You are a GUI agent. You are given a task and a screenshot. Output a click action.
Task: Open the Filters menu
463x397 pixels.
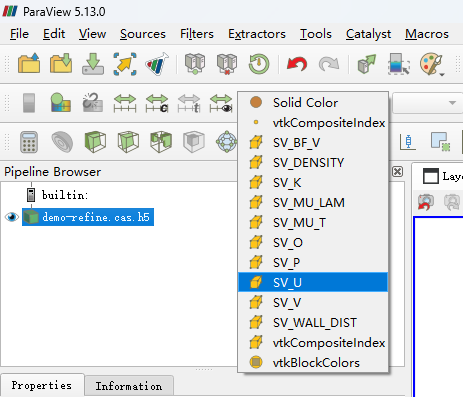pos(197,34)
